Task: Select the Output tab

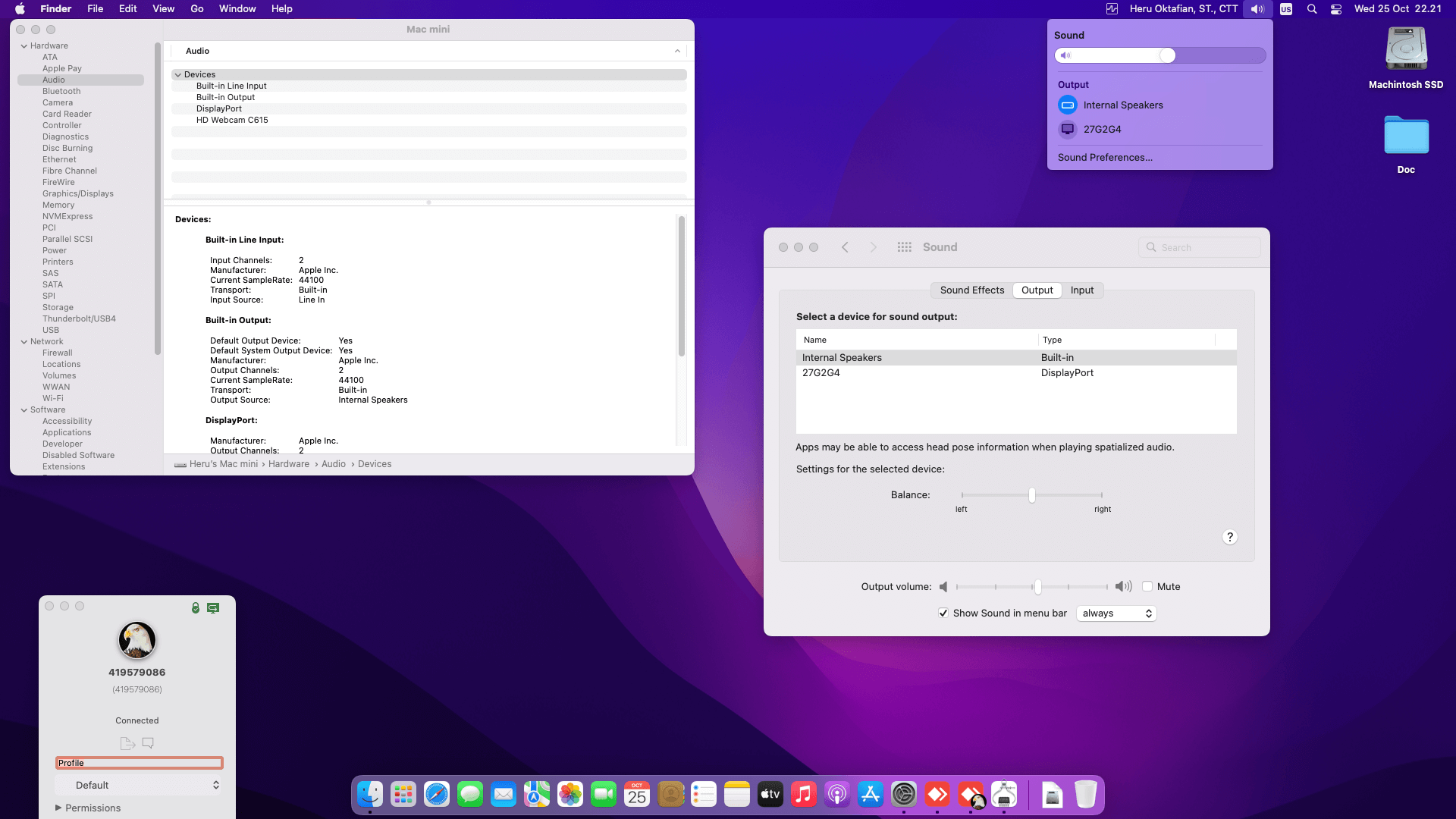Action: (1037, 290)
